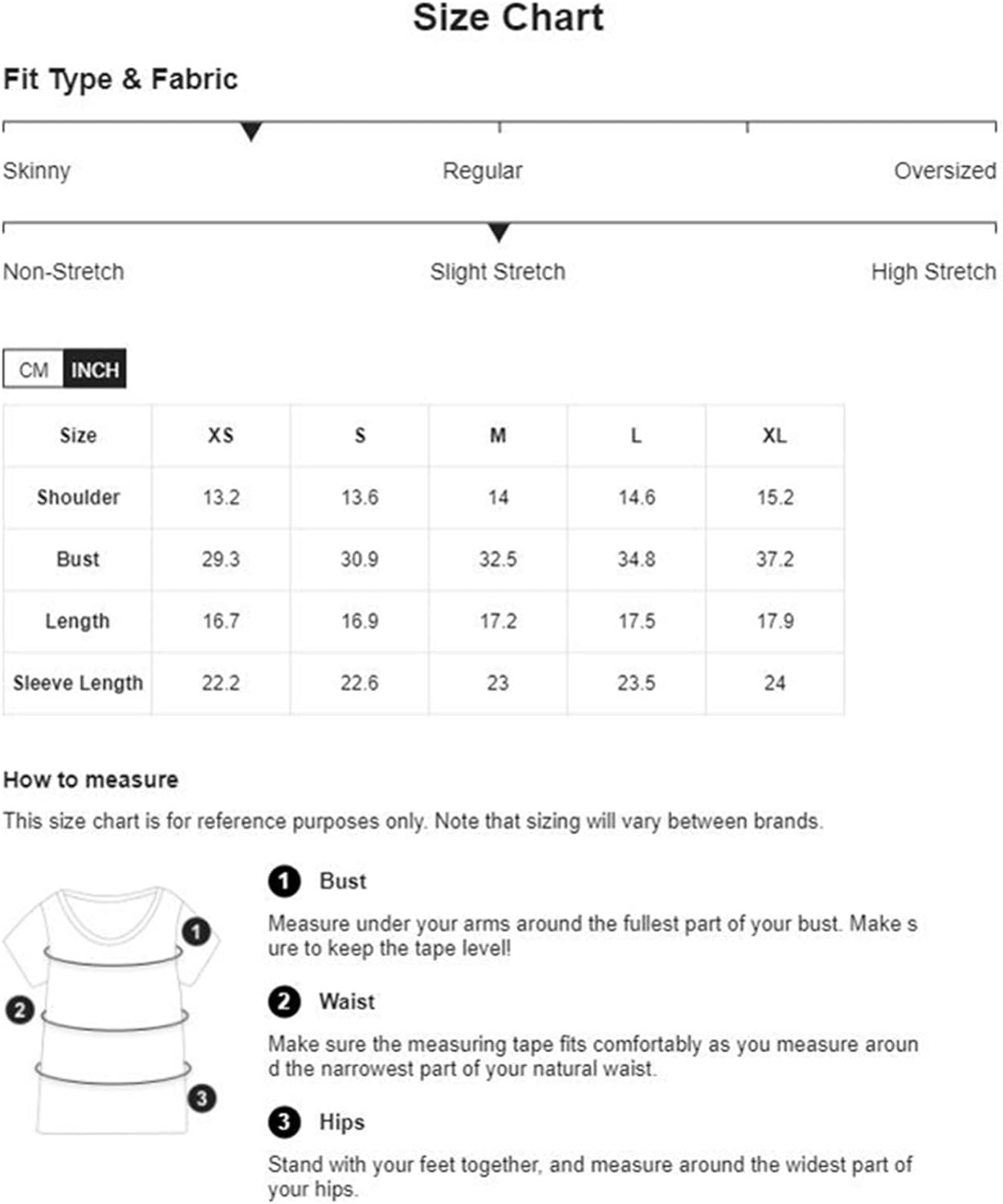The width and height of the screenshot is (1003, 1204).
Task: Click the M size column header
Action: coord(498,436)
